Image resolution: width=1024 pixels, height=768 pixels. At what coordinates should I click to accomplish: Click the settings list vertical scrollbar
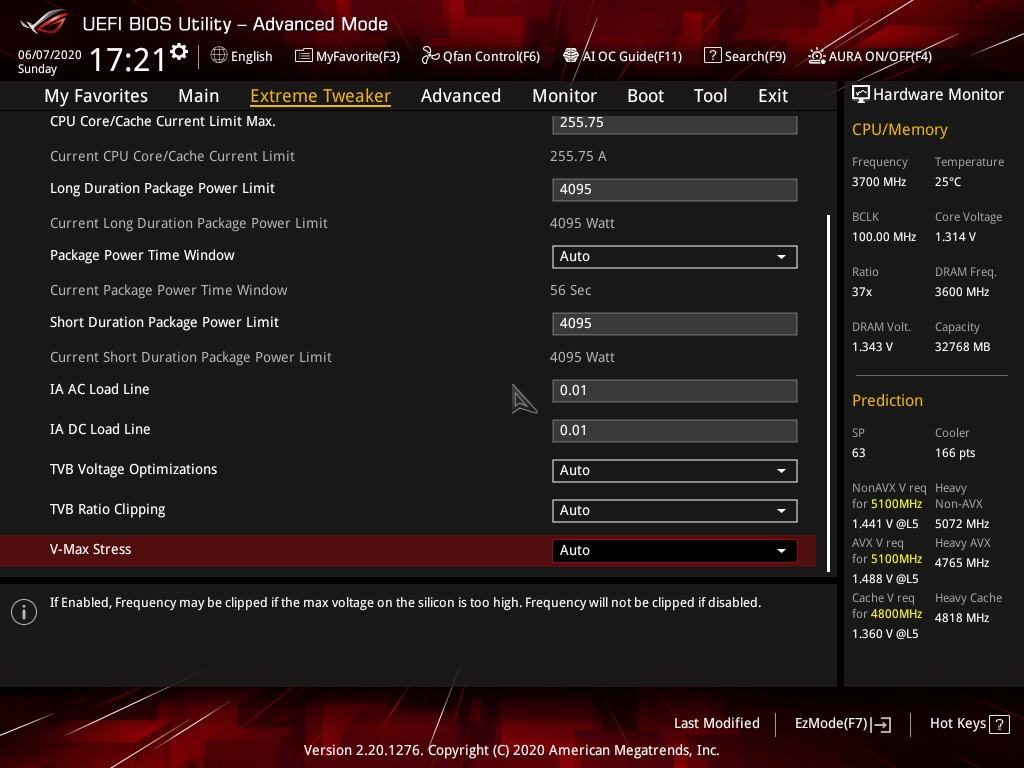click(x=829, y=392)
